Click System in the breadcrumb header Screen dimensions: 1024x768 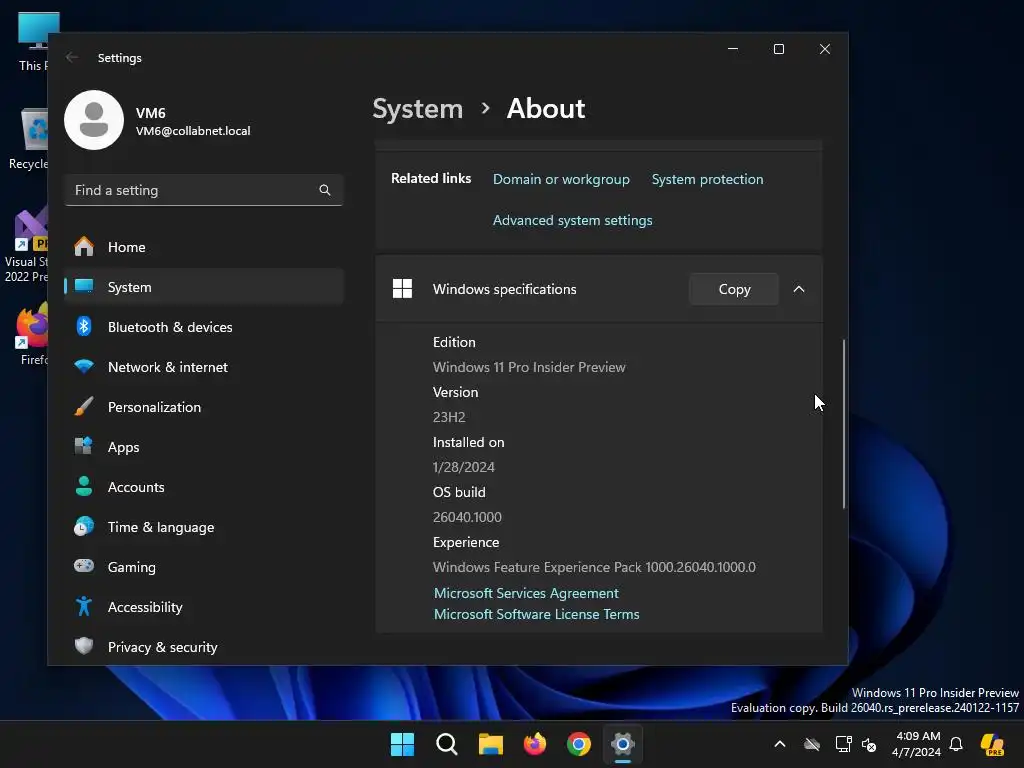click(x=417, y=108)
